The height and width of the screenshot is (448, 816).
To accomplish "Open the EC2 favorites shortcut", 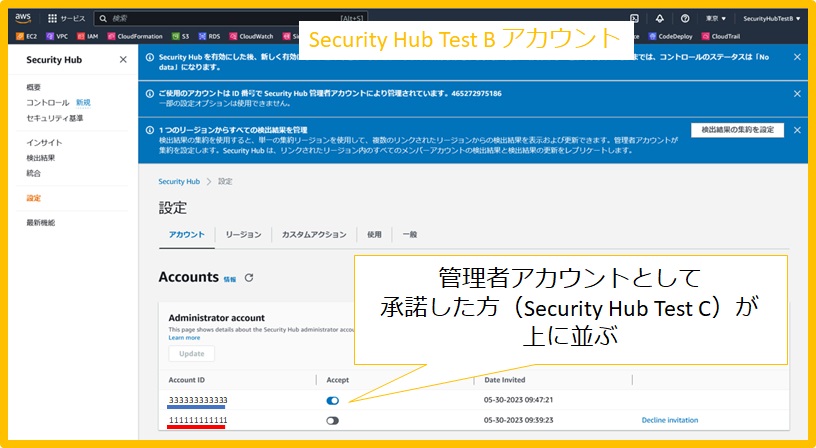I will click(x=27, y=36).
